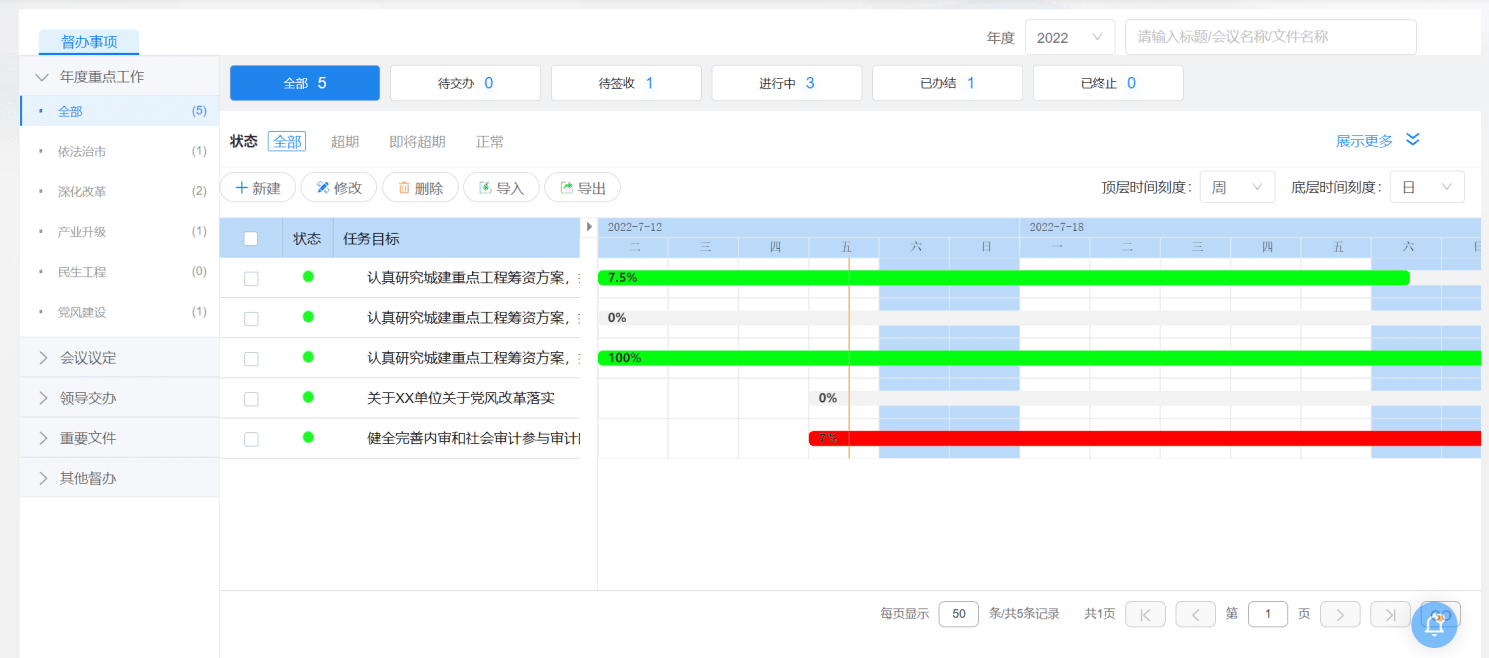Click the green 7.5% progress bar
The width and height of the screenshot is (1489, 658).
coord(1004,277)
